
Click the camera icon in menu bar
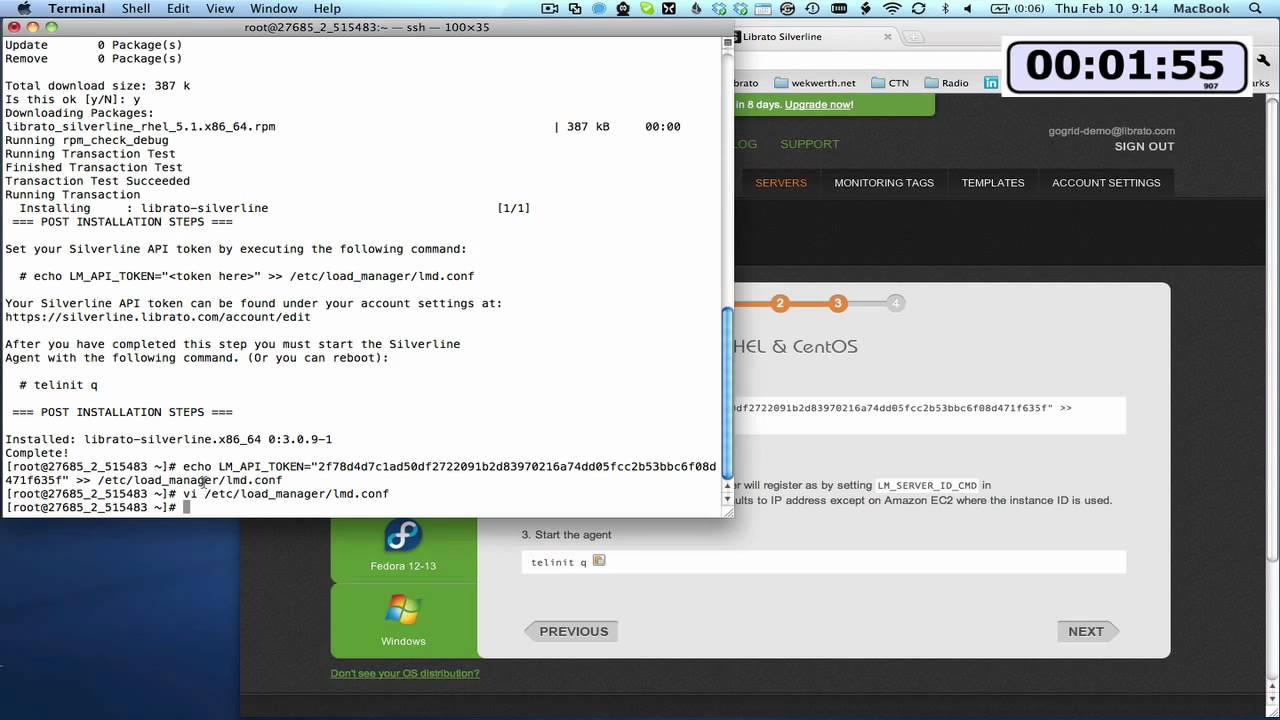coord(550,9)
